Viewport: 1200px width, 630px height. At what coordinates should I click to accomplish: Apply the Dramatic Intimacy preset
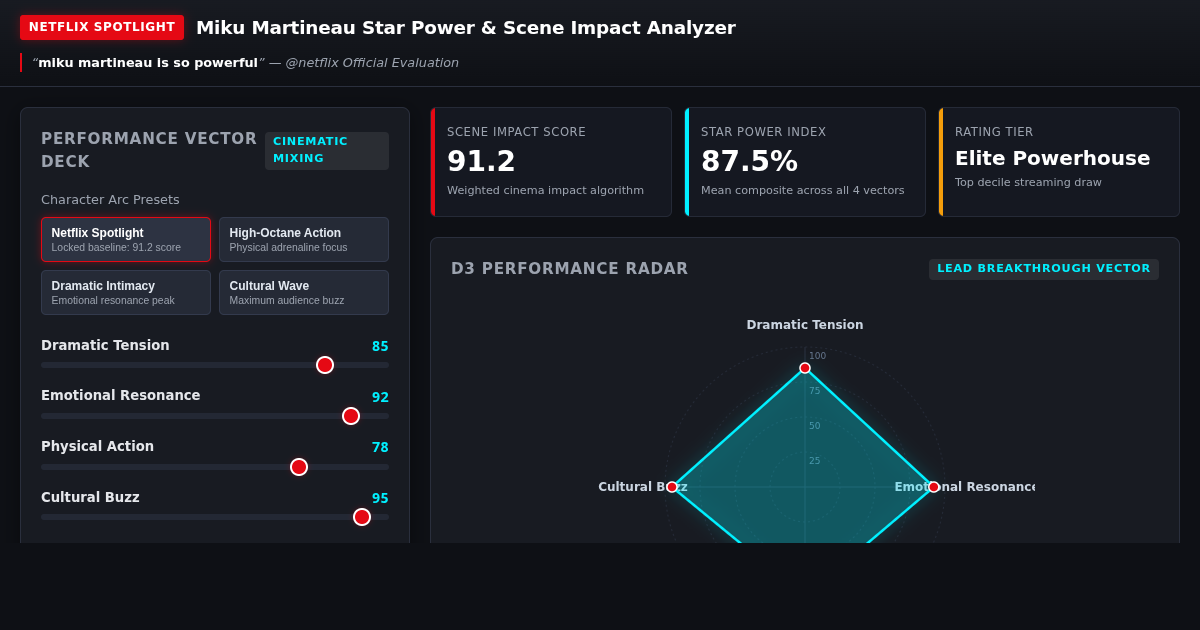126,293
